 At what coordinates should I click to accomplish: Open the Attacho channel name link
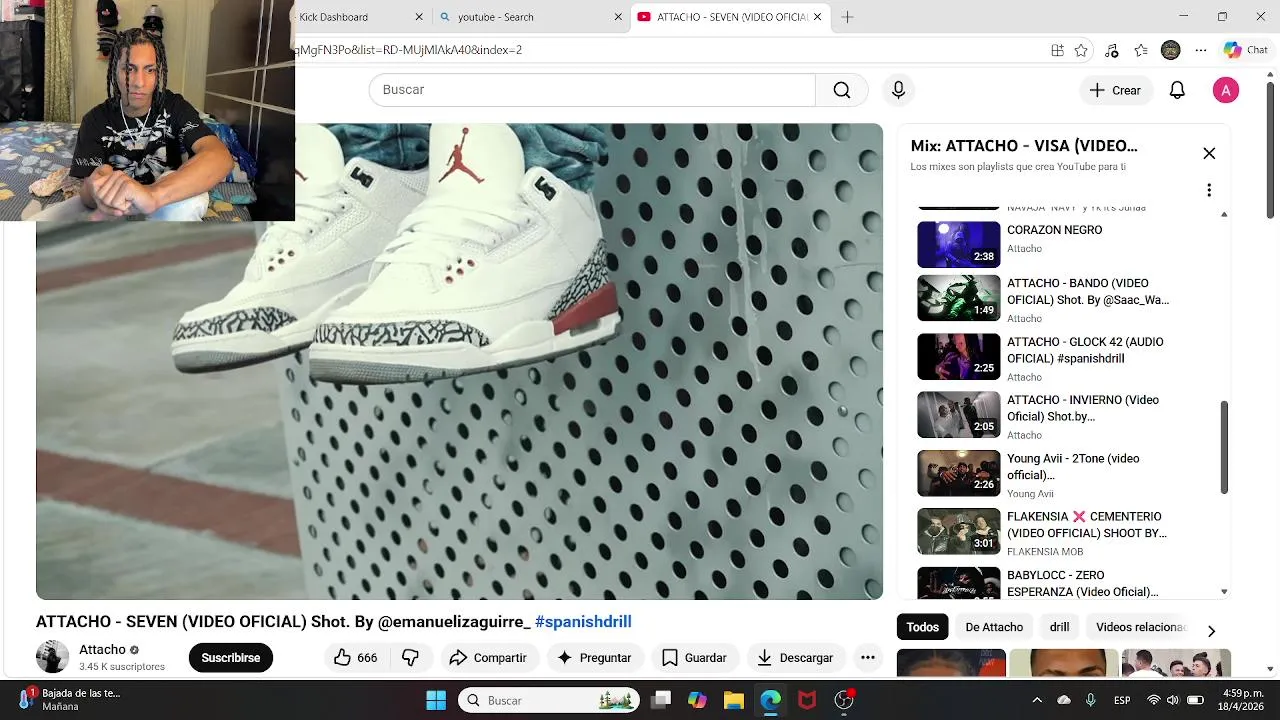point(102,649)
